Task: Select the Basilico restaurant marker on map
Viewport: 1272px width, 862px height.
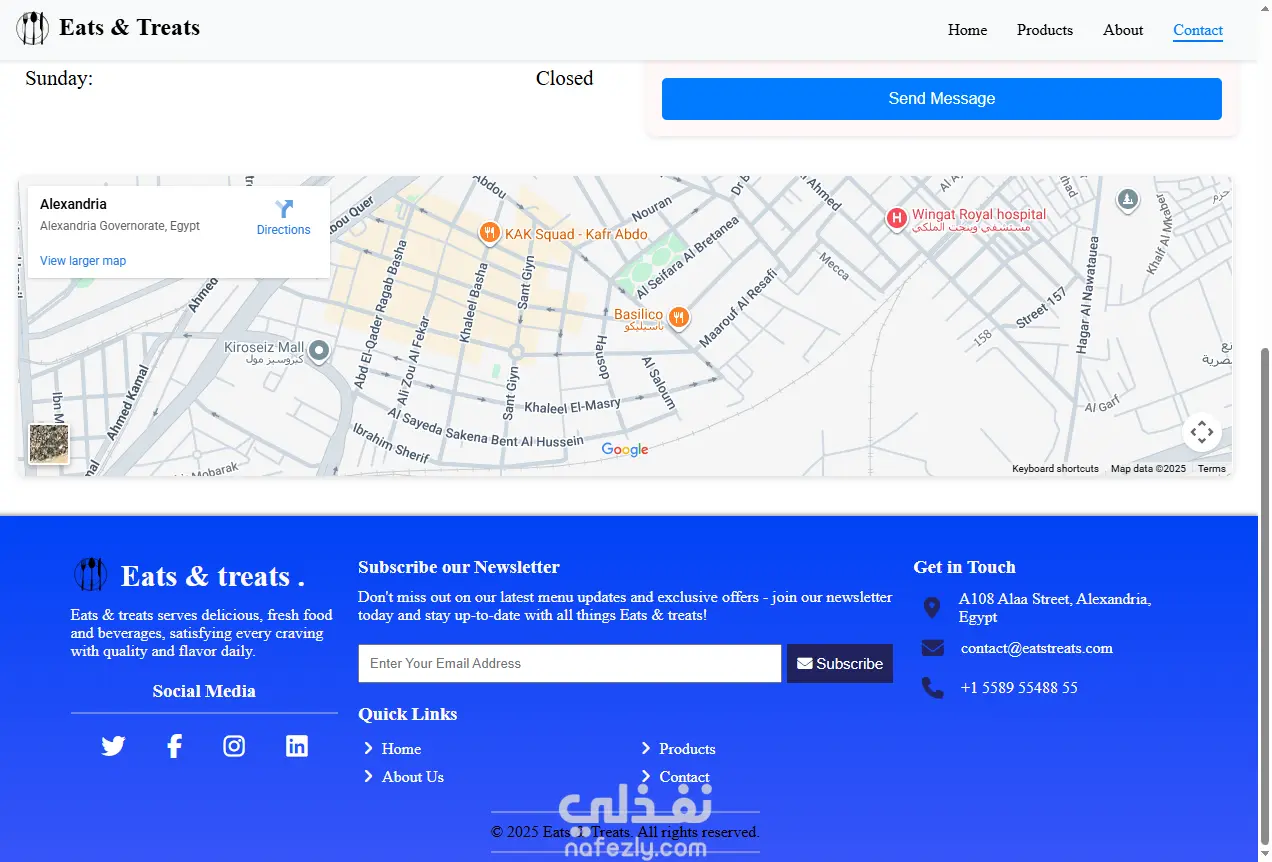Action: pyautogui.click(x=679, y=318)
